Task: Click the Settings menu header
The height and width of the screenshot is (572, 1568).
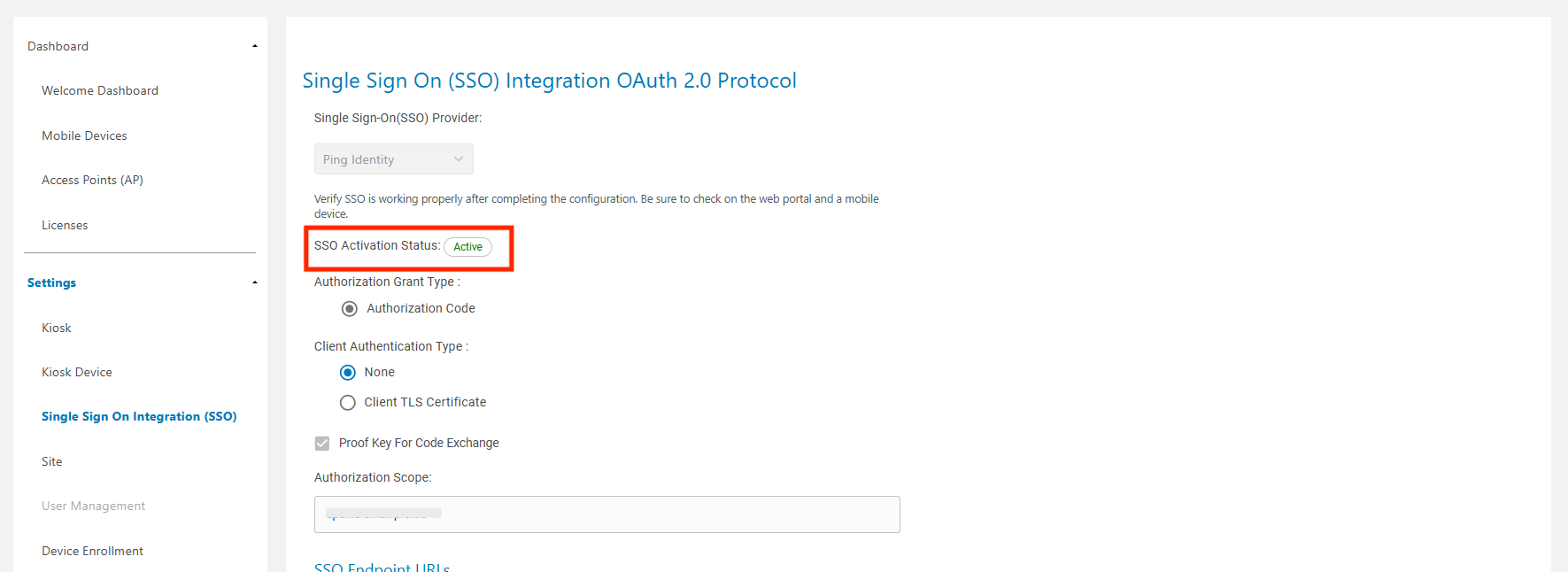Action: [x=52, y=282]
